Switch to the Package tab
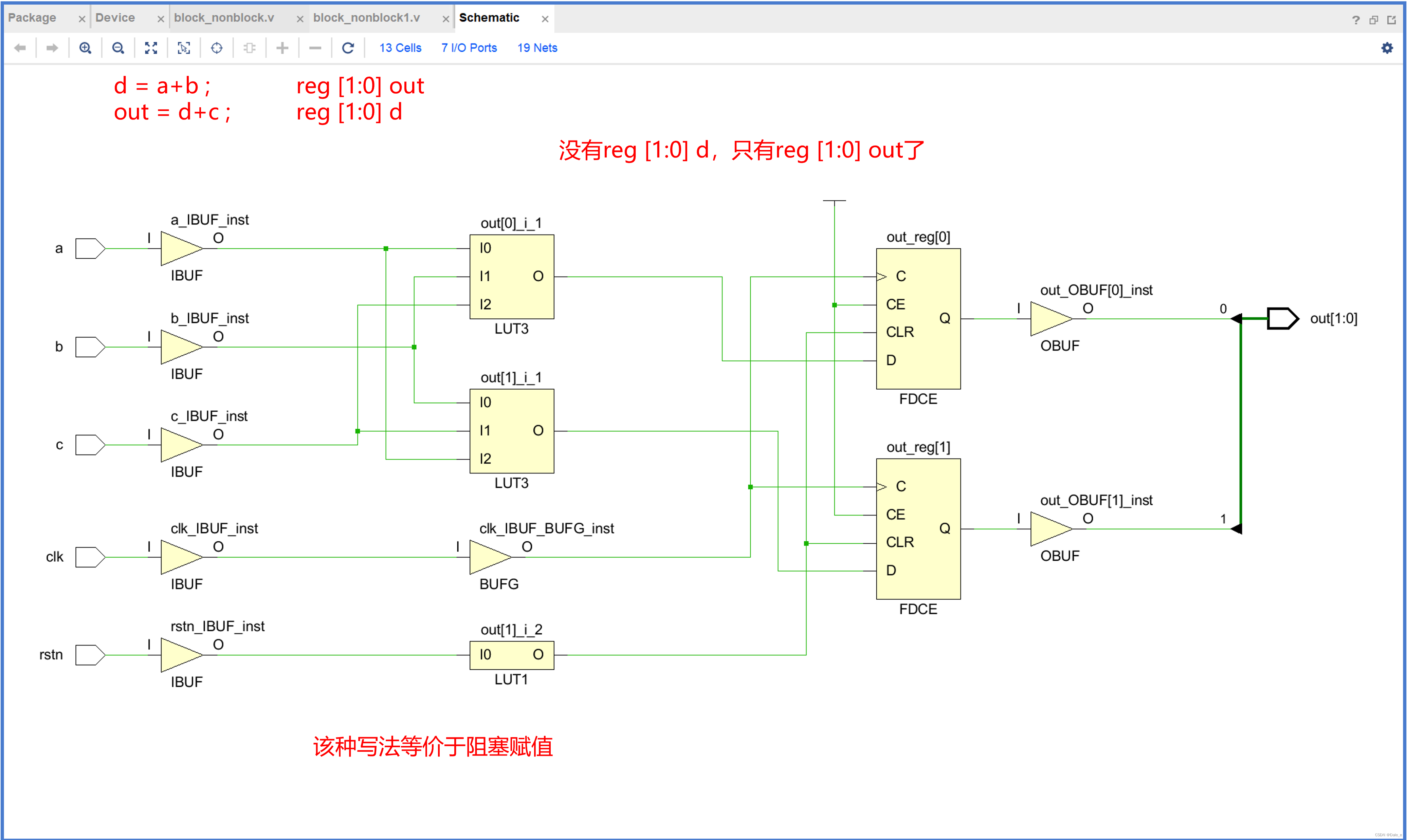Viewport: 1407px width, 840px height. 32,18
